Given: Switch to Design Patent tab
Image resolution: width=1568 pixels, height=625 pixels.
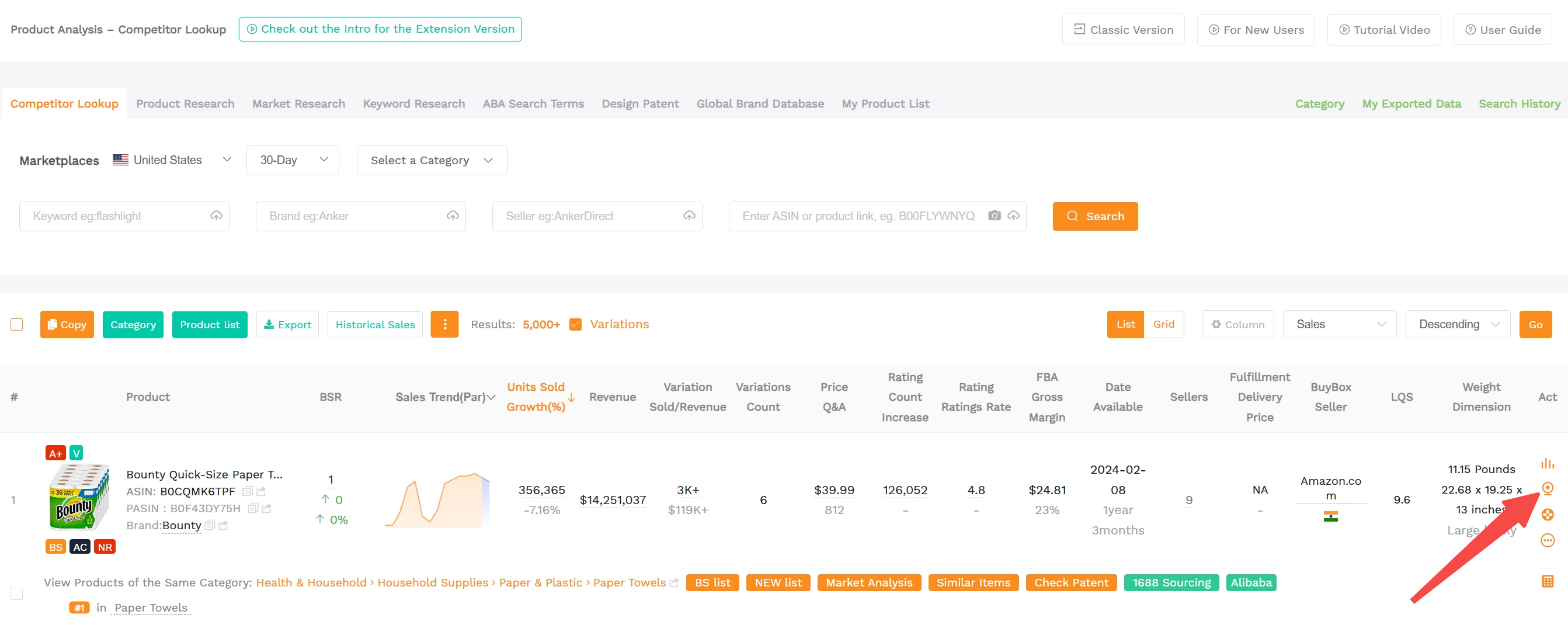Looking at the screenshot, I should [x=639, y=103].
